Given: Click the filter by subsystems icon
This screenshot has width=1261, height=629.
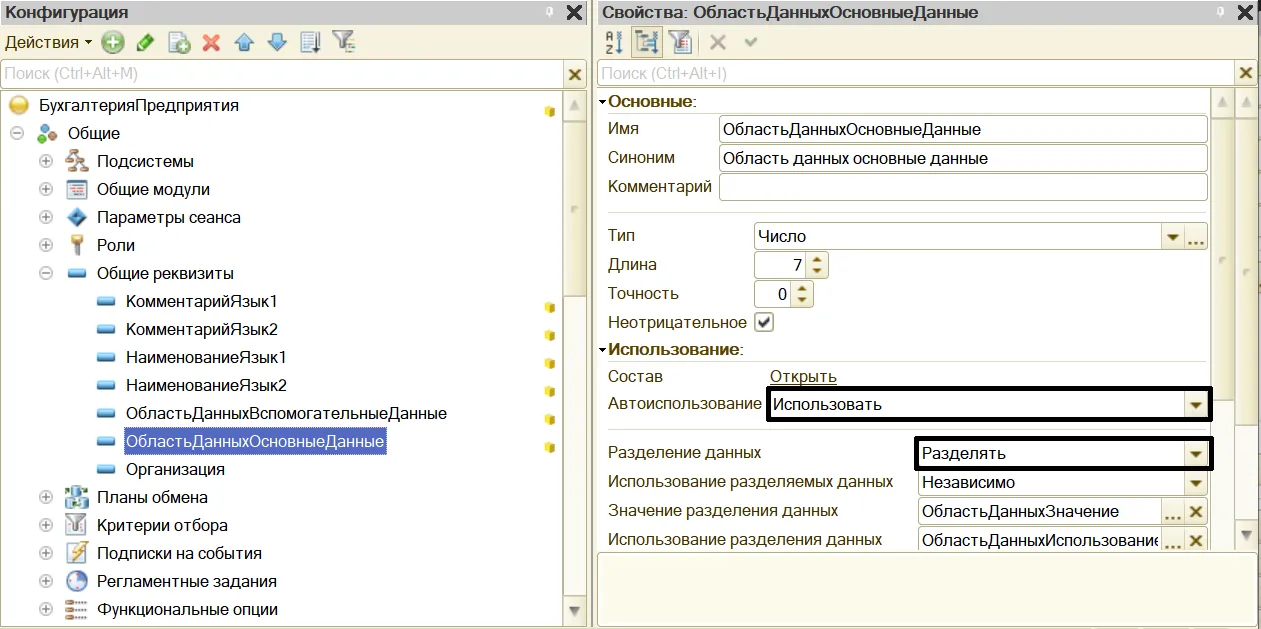Looking at the screenshot, I should [x=343, y=42].
